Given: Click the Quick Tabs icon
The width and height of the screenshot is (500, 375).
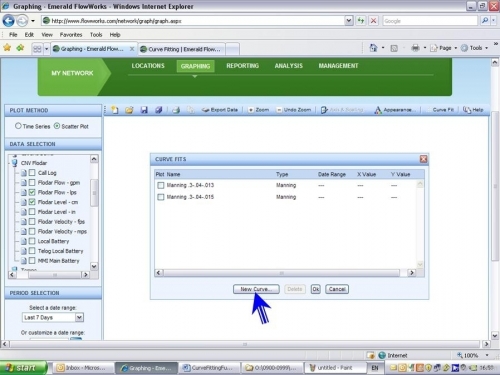Looking at the screenshot, I should tap(37, 49).
